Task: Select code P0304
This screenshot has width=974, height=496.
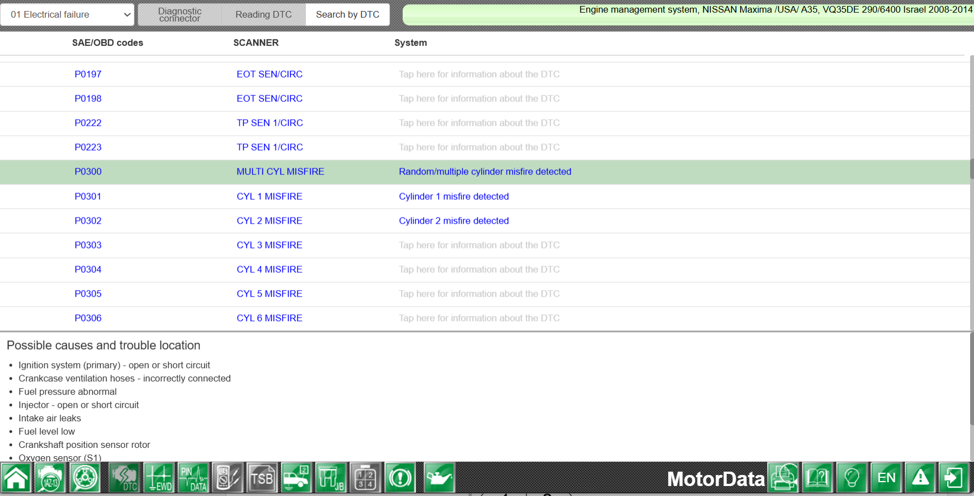Action: point(88,269)
